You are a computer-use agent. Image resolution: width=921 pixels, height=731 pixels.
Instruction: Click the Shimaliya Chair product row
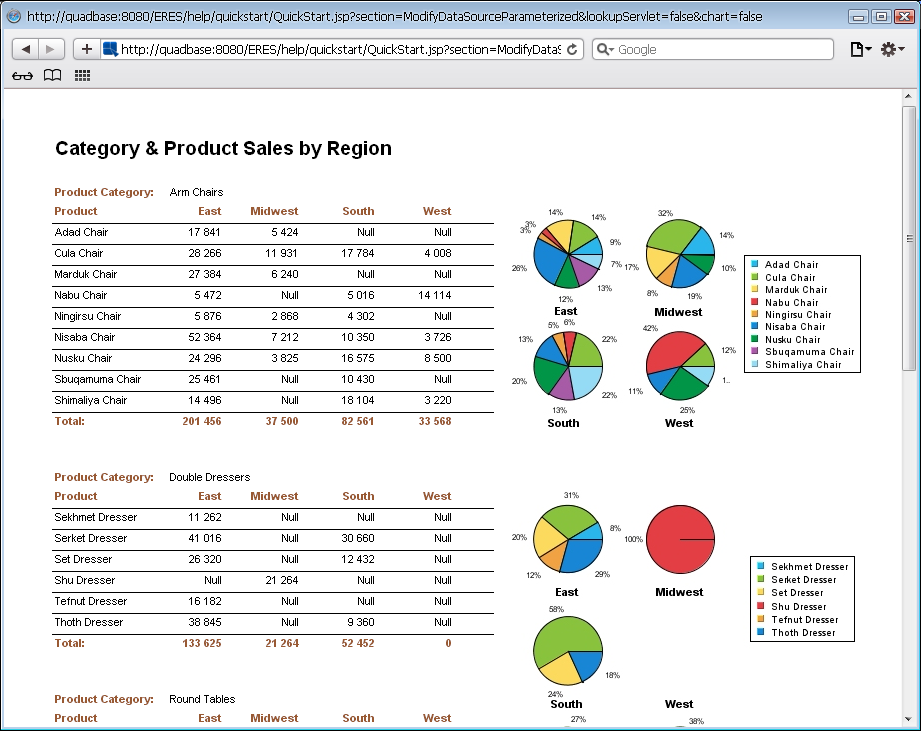[273, 400]
